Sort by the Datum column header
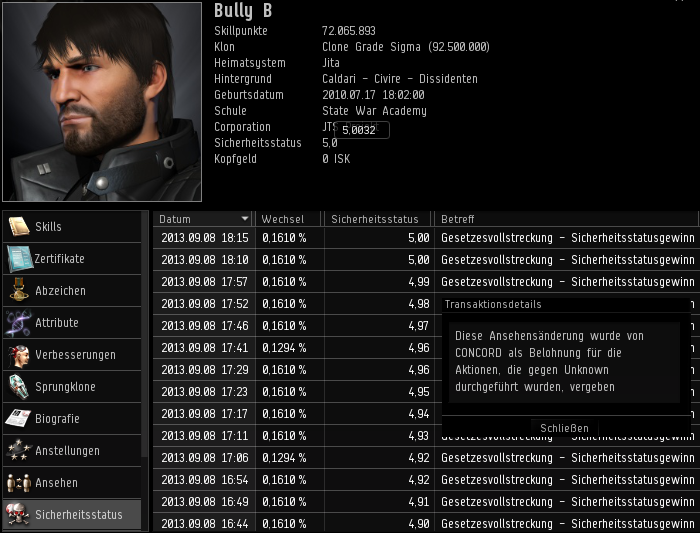700x533 pixels. point(204,219)
